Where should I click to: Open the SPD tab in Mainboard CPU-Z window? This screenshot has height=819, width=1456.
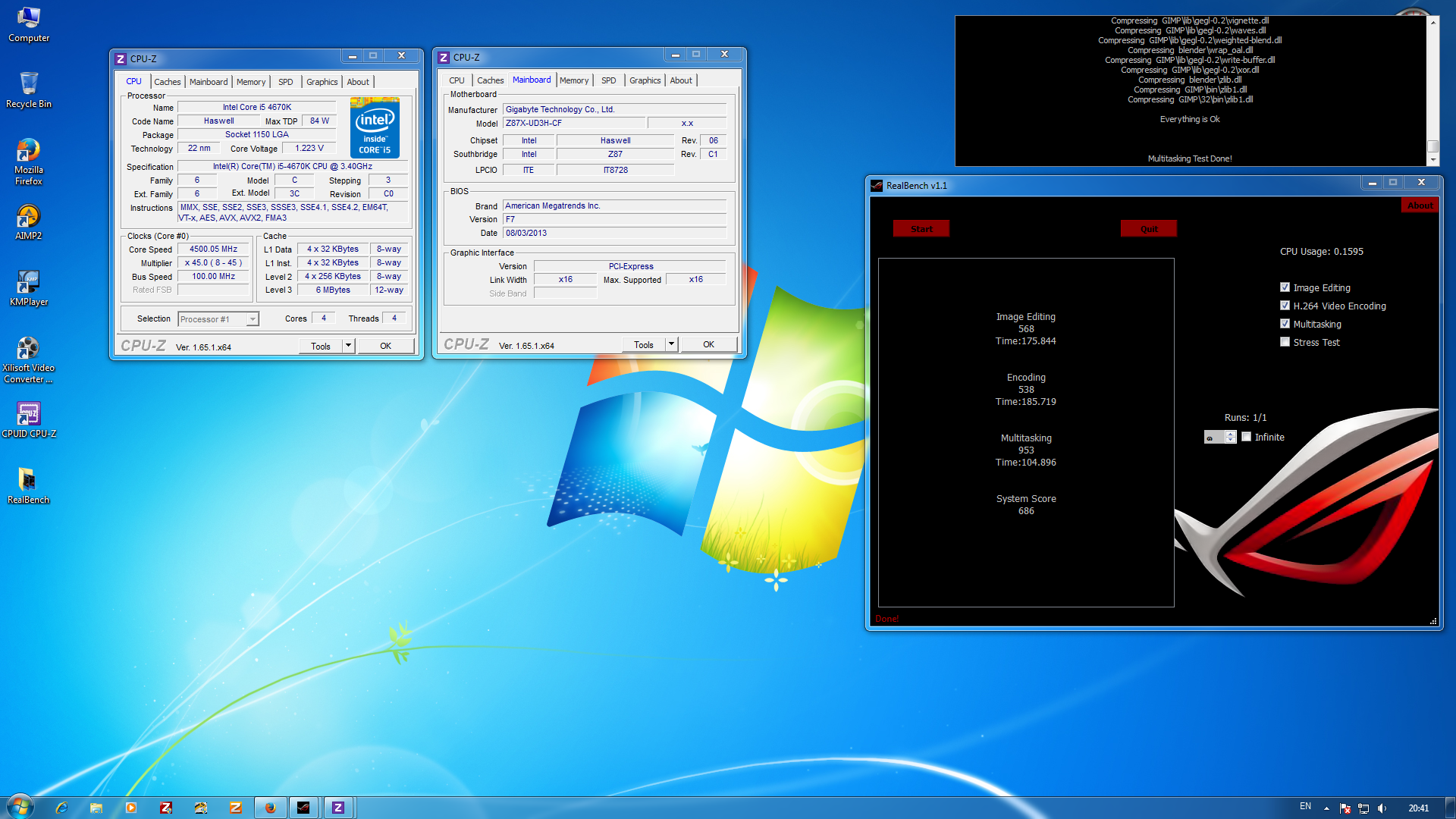(608, 80)
